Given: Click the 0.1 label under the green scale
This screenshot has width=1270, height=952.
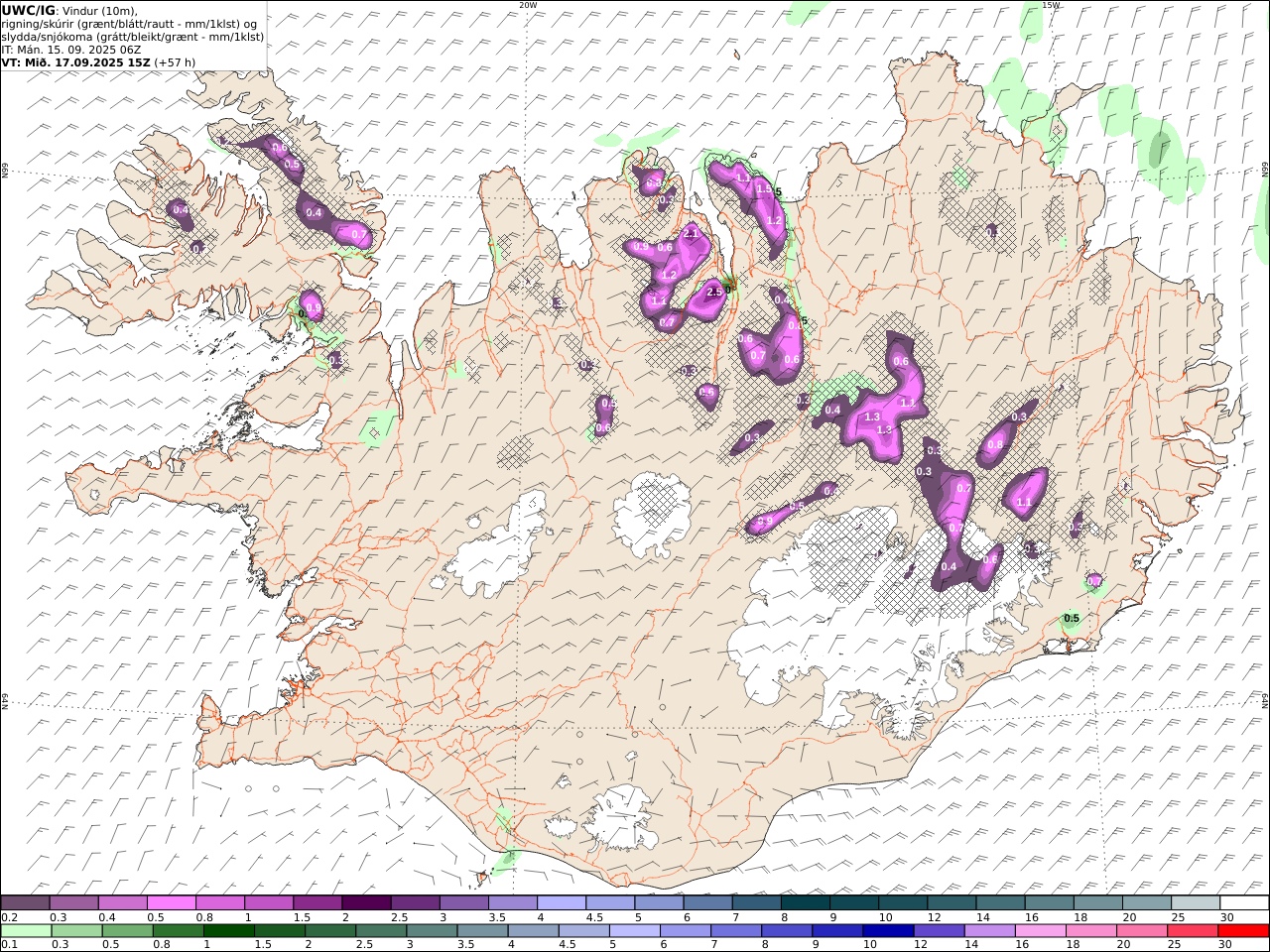Looking at the screenshot, I should pos(8,945).
